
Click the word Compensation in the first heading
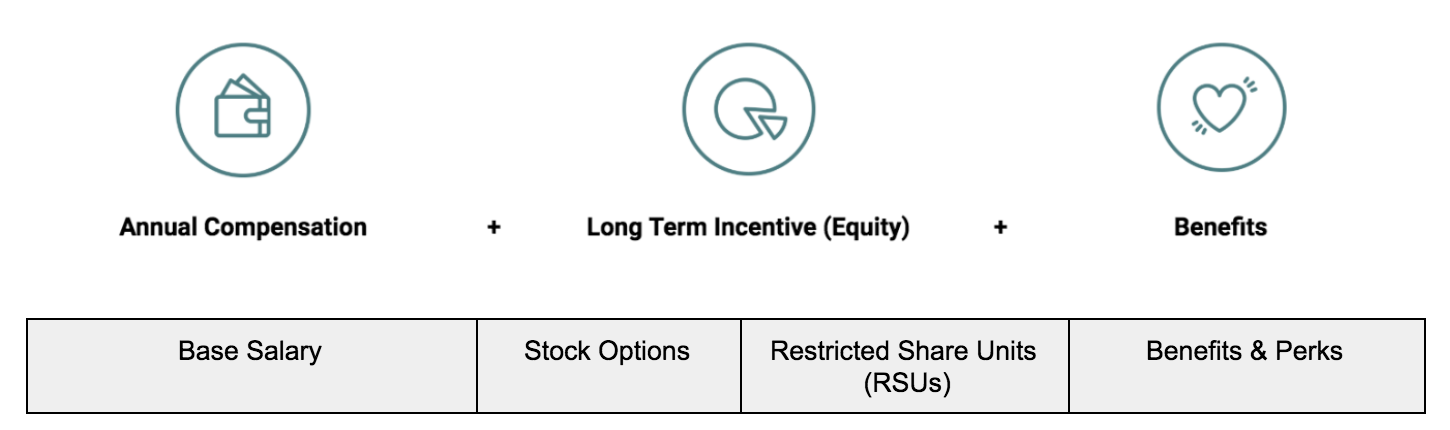pyautogui.click(x=288, y=227)
